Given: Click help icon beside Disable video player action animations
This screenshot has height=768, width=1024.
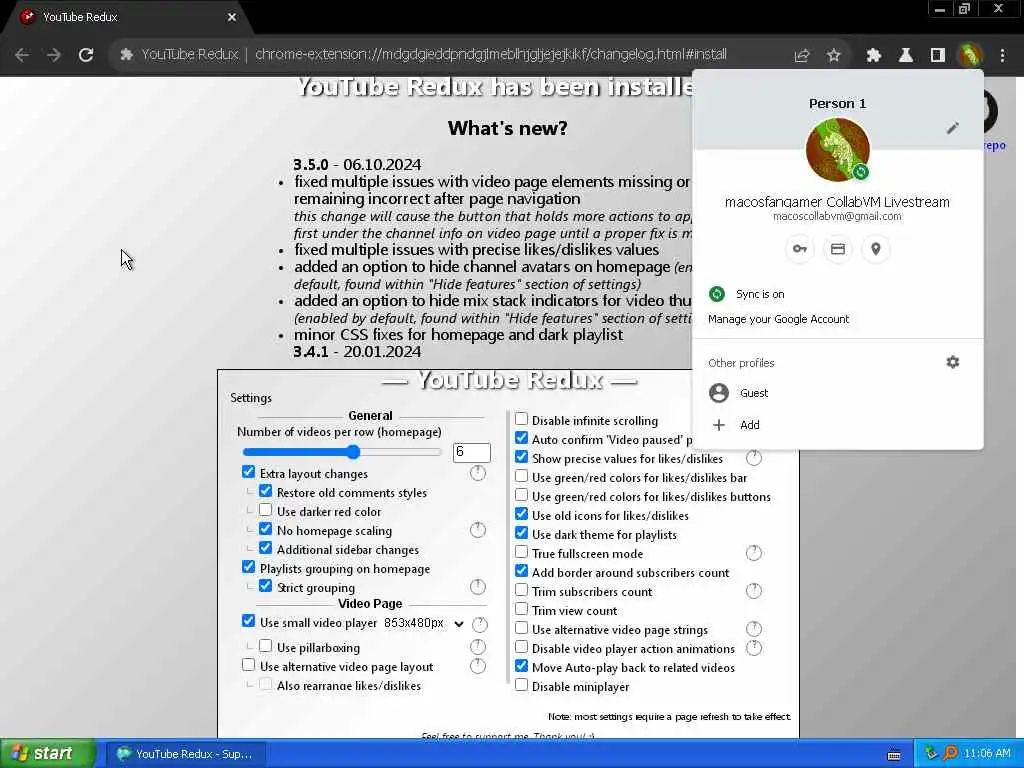Looking at the screenshot, I should tap(754, 648).
